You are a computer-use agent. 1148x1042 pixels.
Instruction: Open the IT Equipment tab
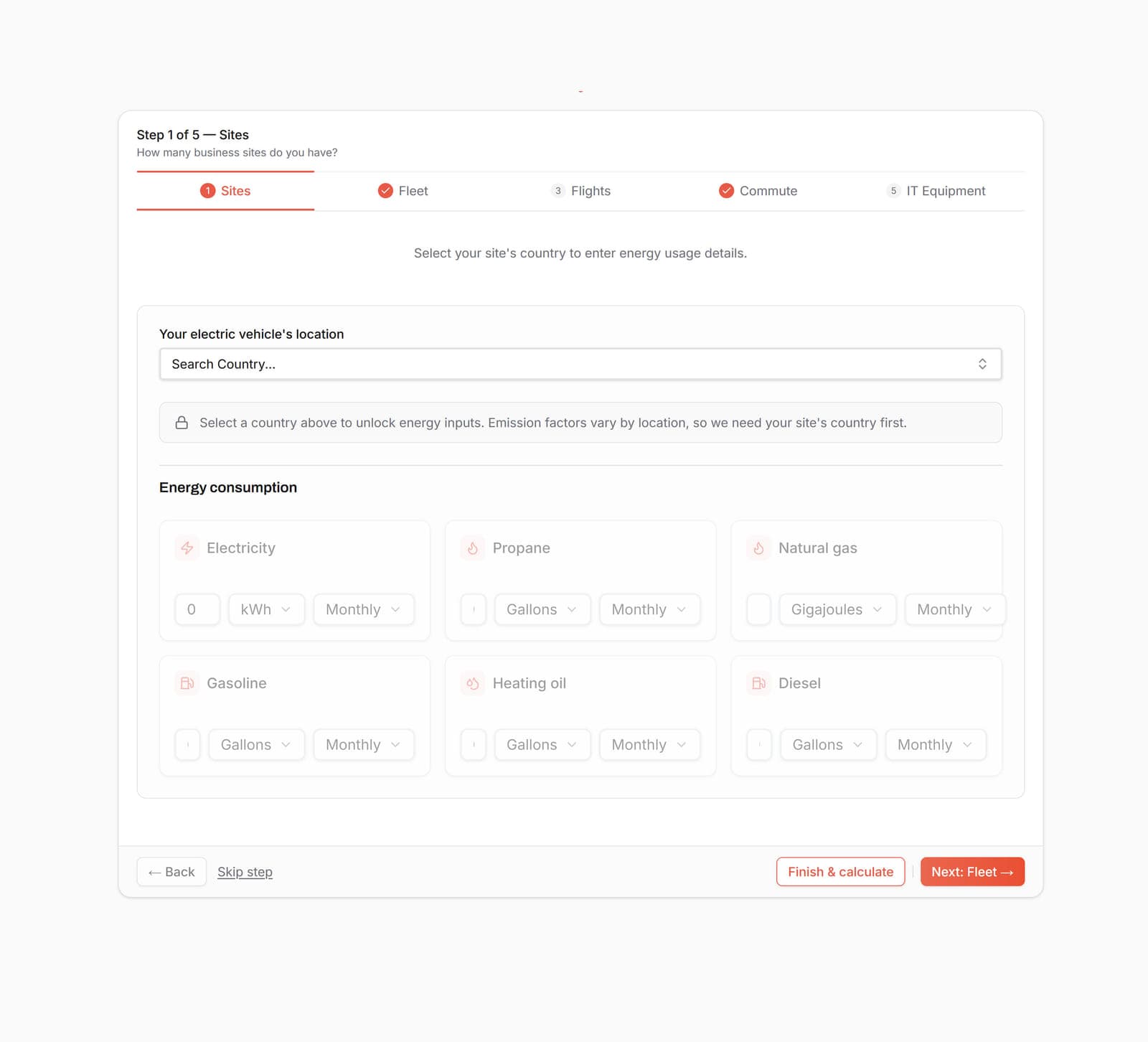(936, 191)
